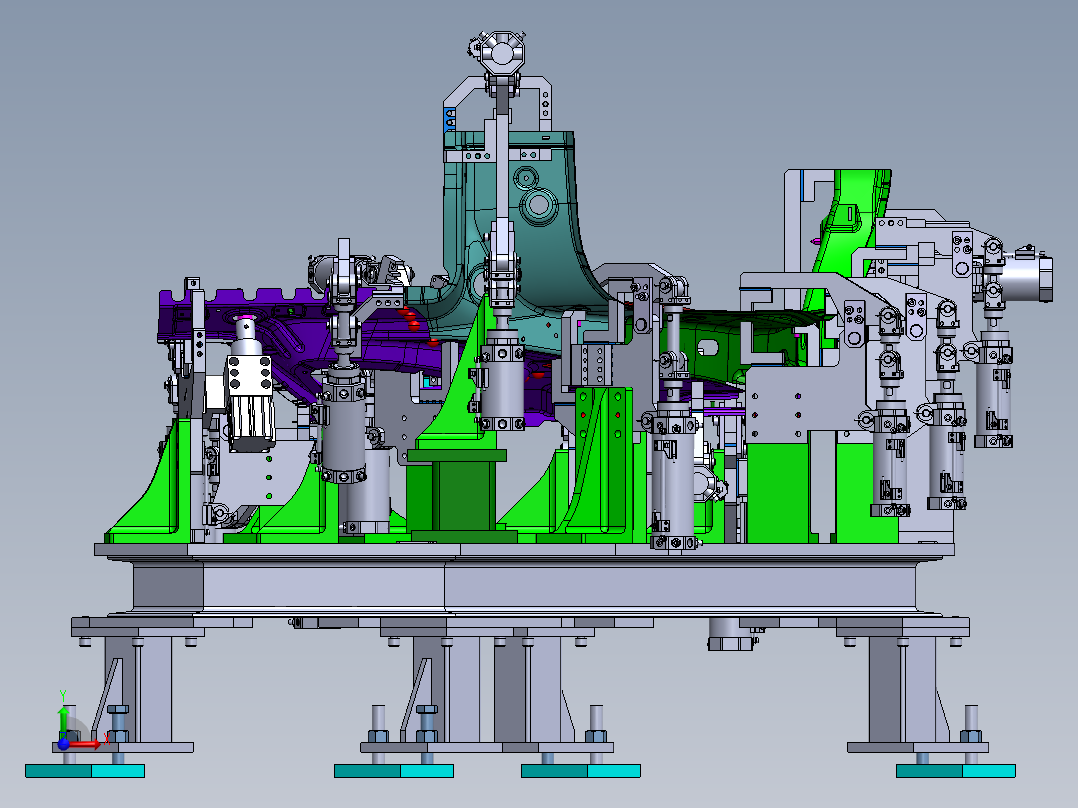Click the green Y axis arrow
The width and height of the screenshot is (1078, 808).
64,714
